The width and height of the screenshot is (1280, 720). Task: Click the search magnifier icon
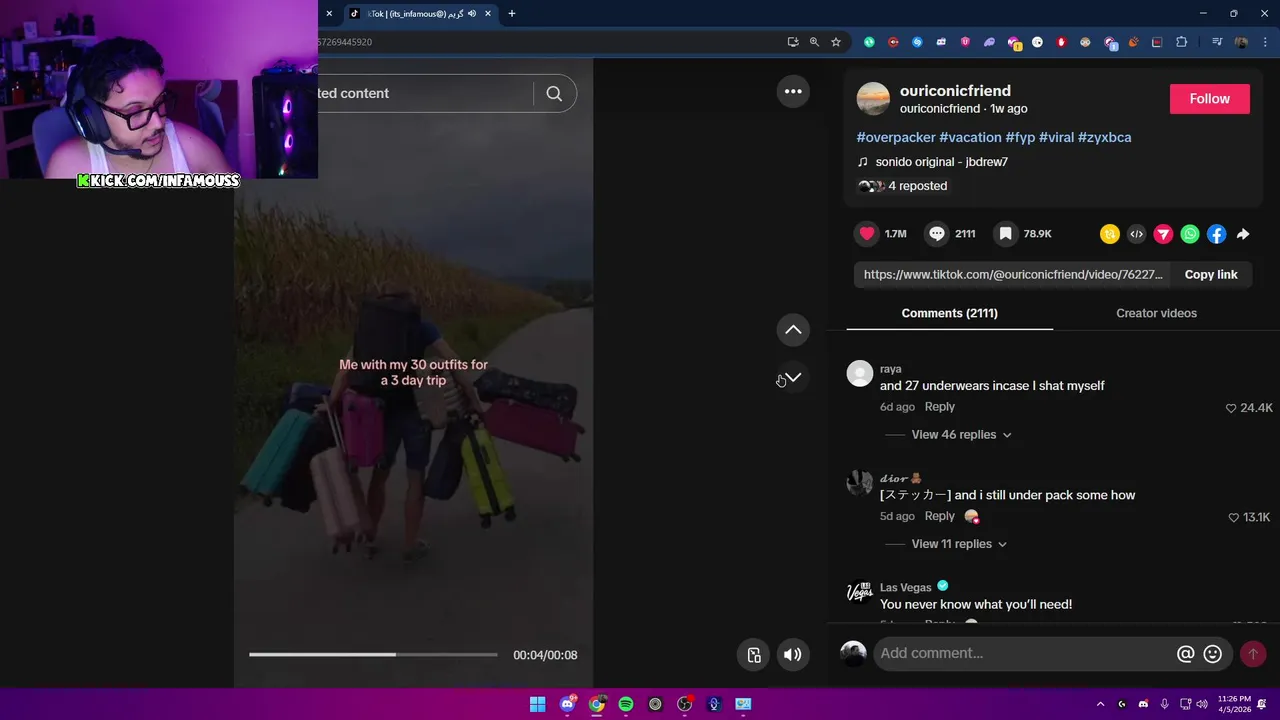554,93
